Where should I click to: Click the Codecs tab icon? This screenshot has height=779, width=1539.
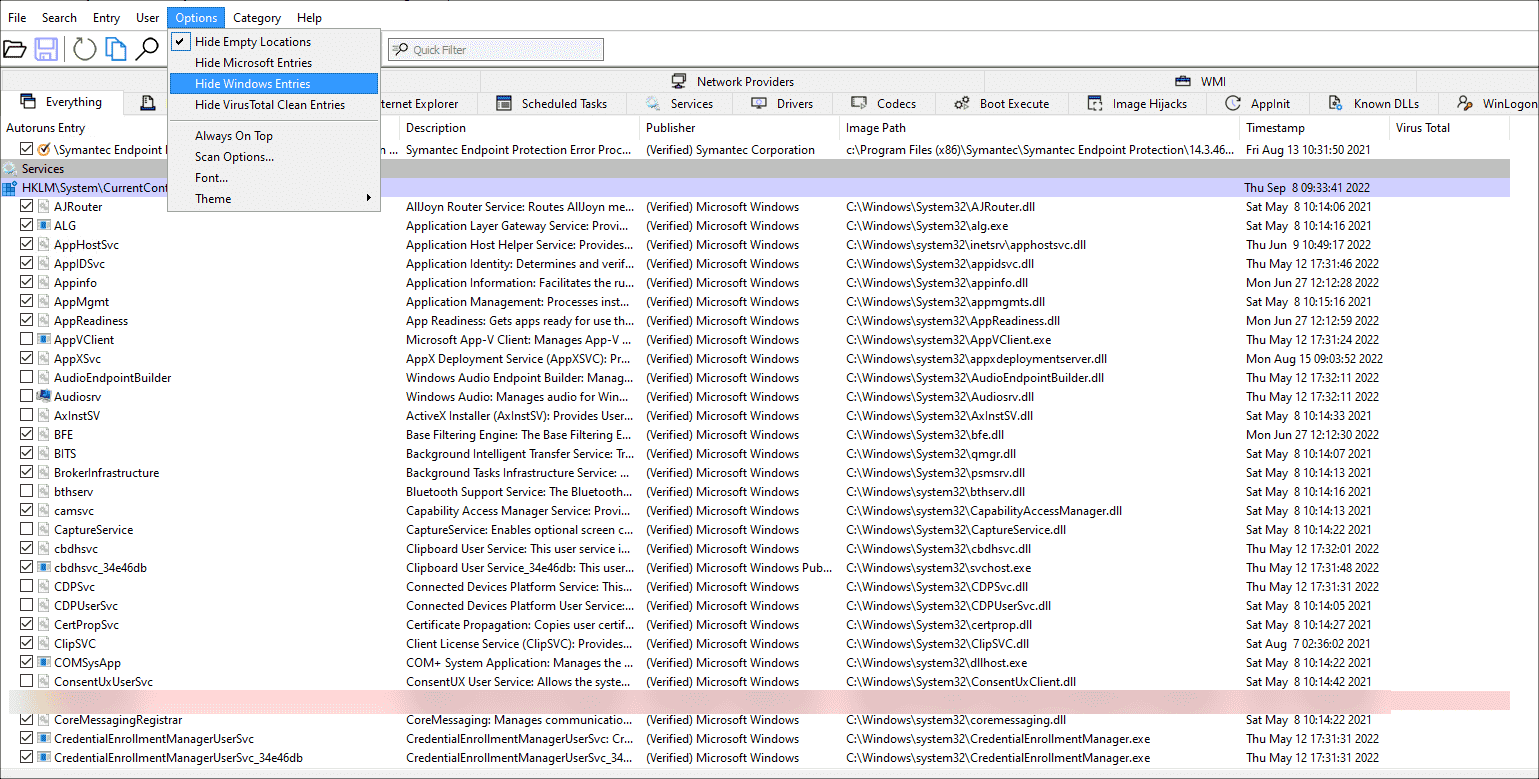pos(856,102)
